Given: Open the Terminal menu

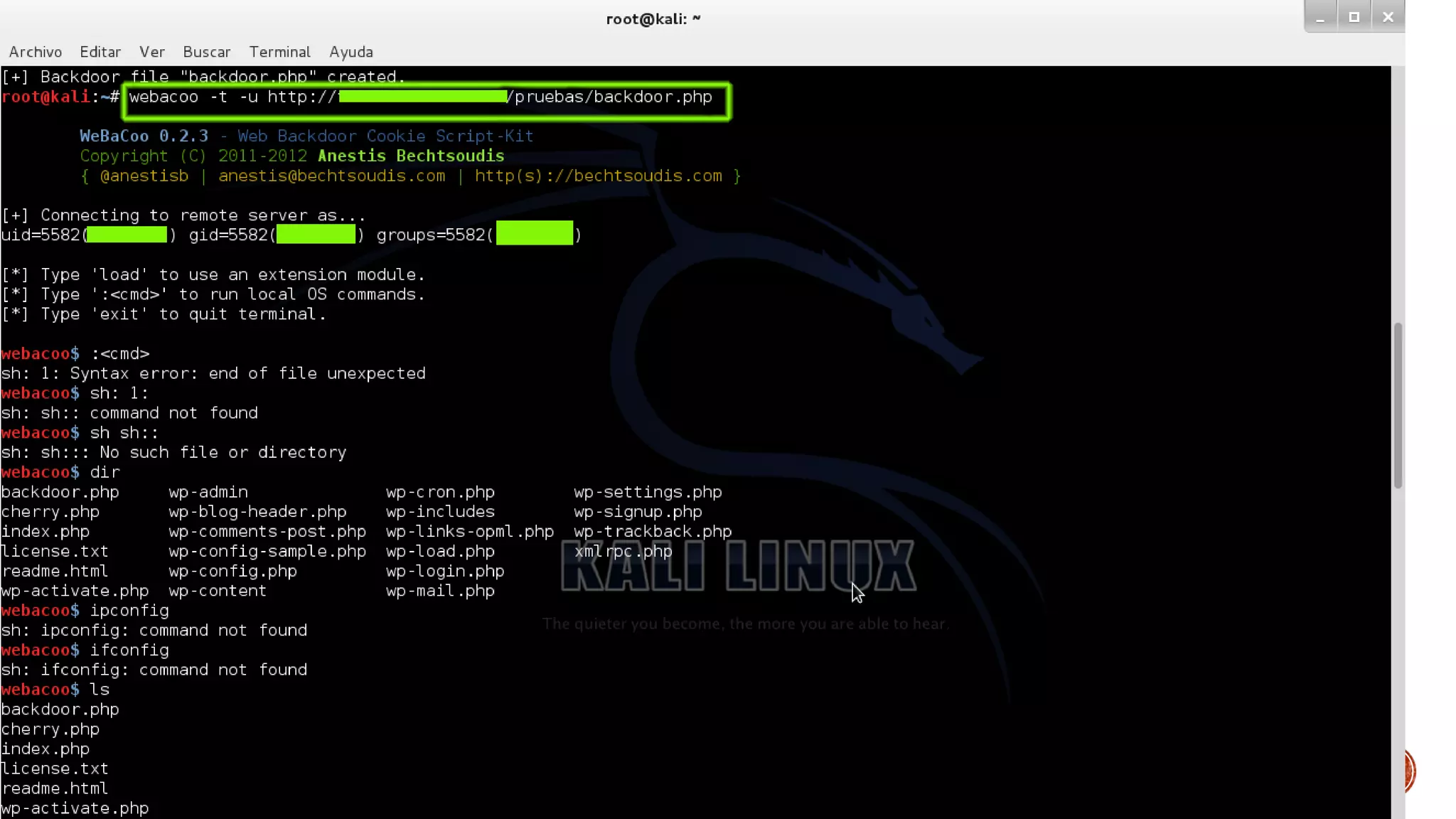Looking at the screenshot, I should coord(279,52).
